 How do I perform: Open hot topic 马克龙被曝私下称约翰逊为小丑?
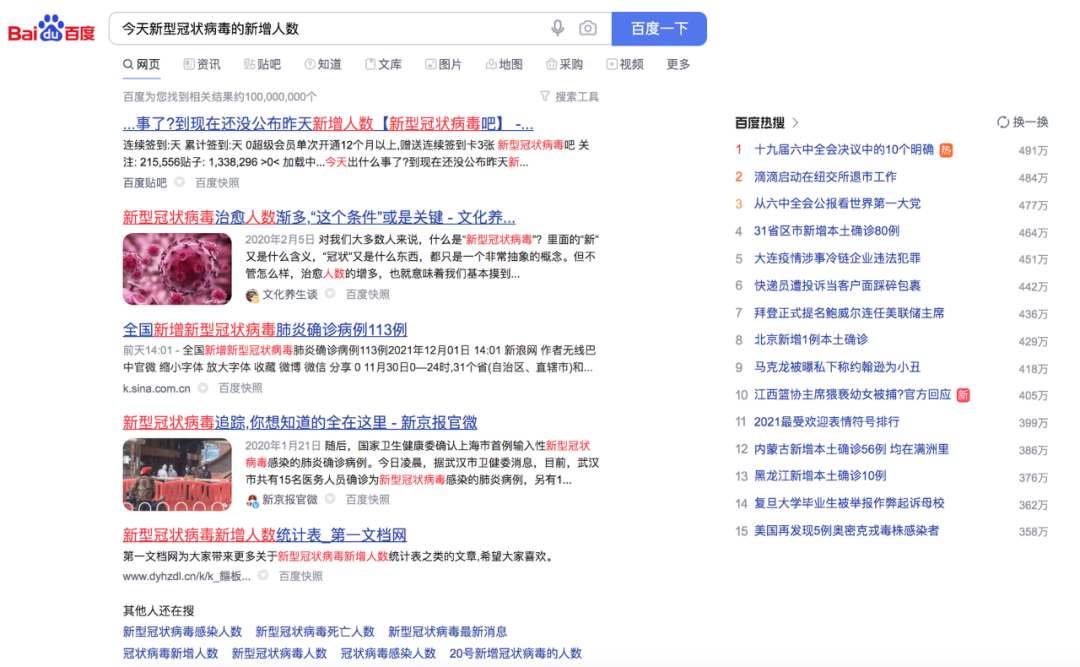tap(837, 368)
